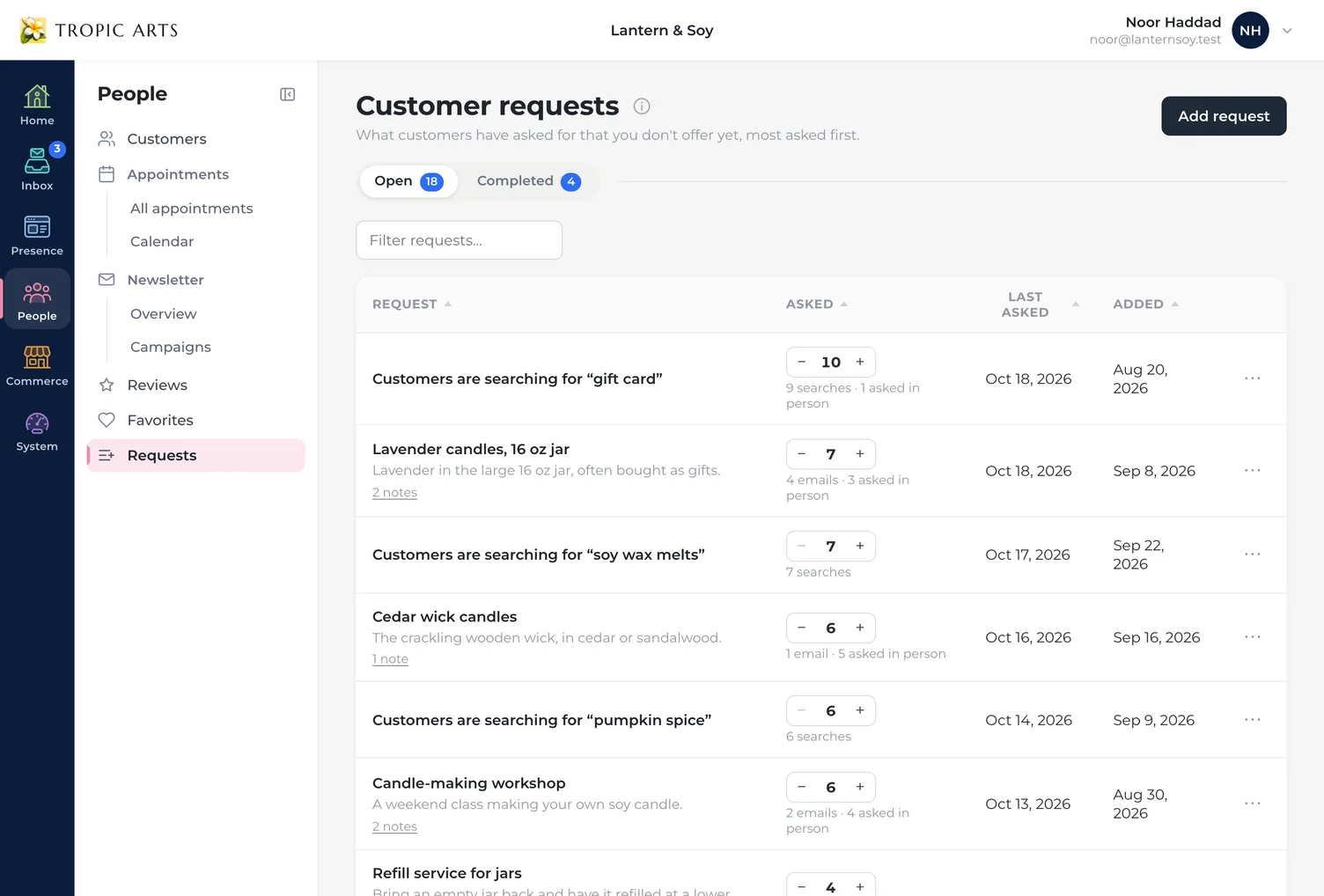The image size is (1324, 896).
Task: Open the Commerce section icon
Action: tap(37, 366)
